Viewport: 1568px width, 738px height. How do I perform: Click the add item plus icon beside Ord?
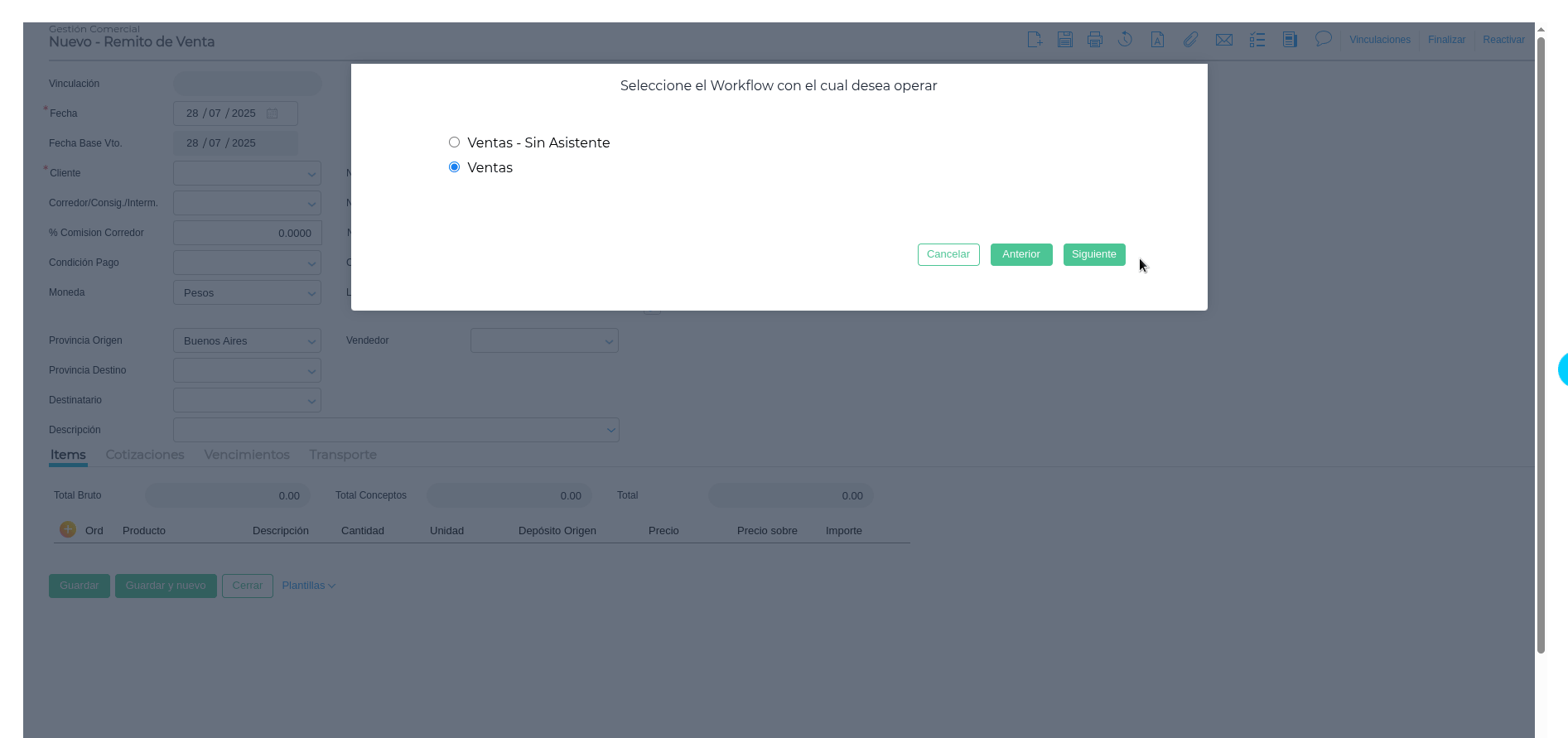[x=68, y=529]
